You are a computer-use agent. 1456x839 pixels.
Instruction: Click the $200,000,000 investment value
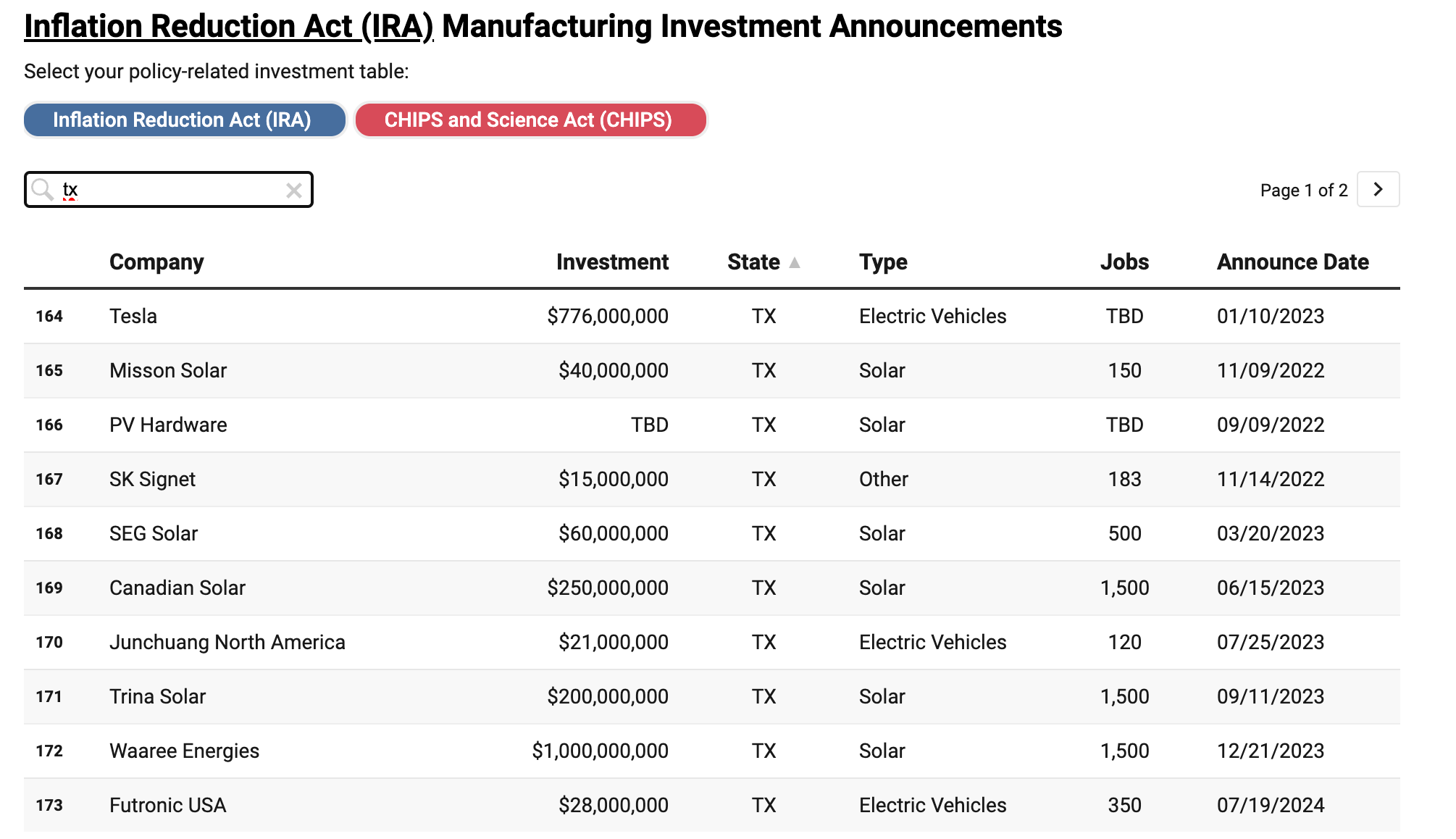608,696
